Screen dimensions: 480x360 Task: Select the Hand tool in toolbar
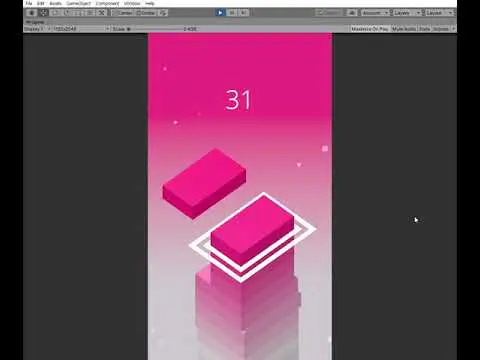click(32, 13)
